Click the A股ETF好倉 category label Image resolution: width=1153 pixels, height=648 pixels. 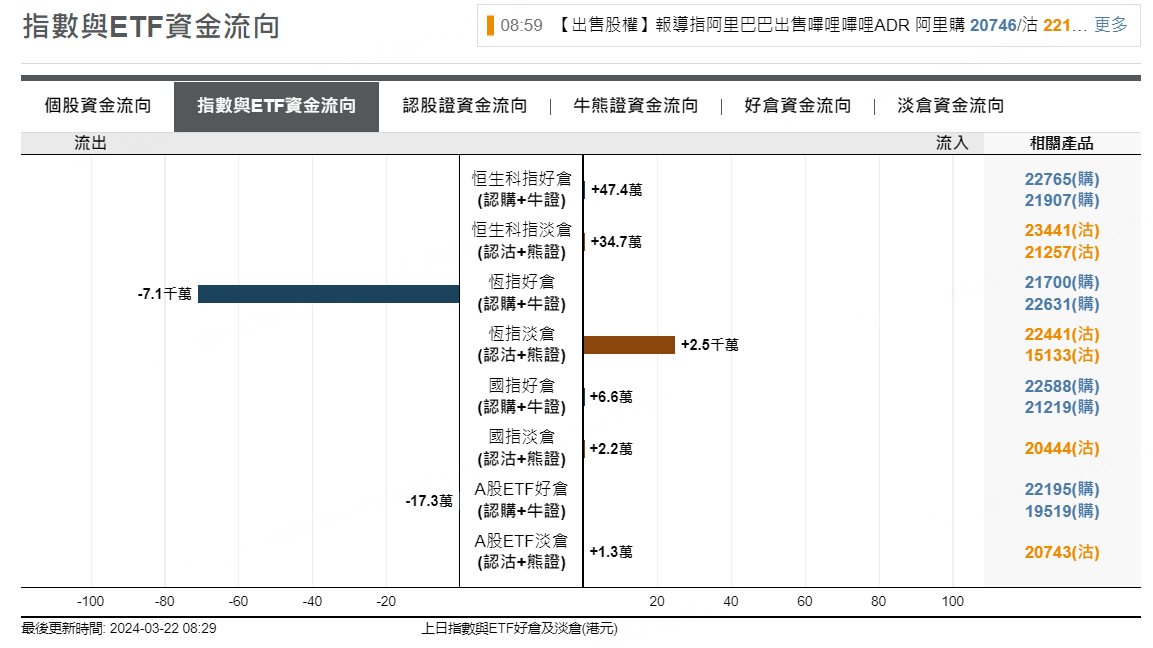pos(521,500)
